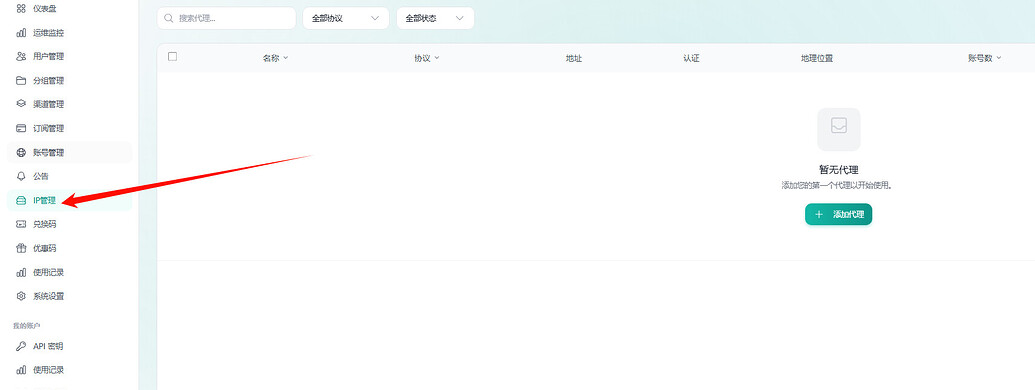
Task: Select the 用户管理 users icon
Action: point(21,57)
